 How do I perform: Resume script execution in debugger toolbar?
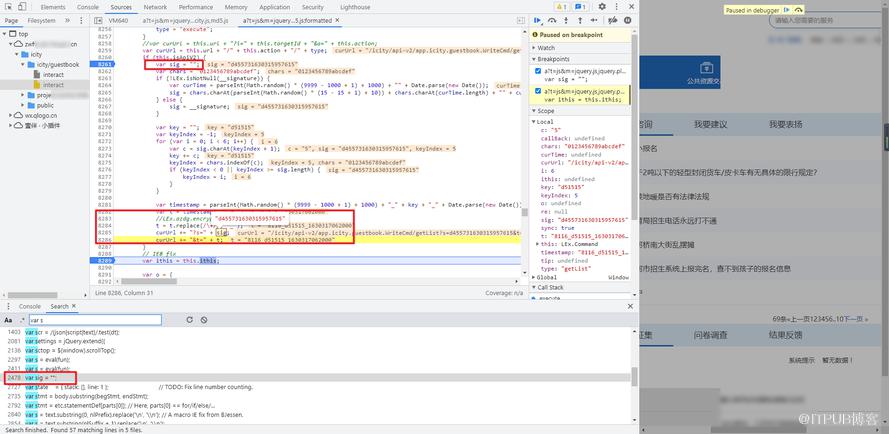537,20
